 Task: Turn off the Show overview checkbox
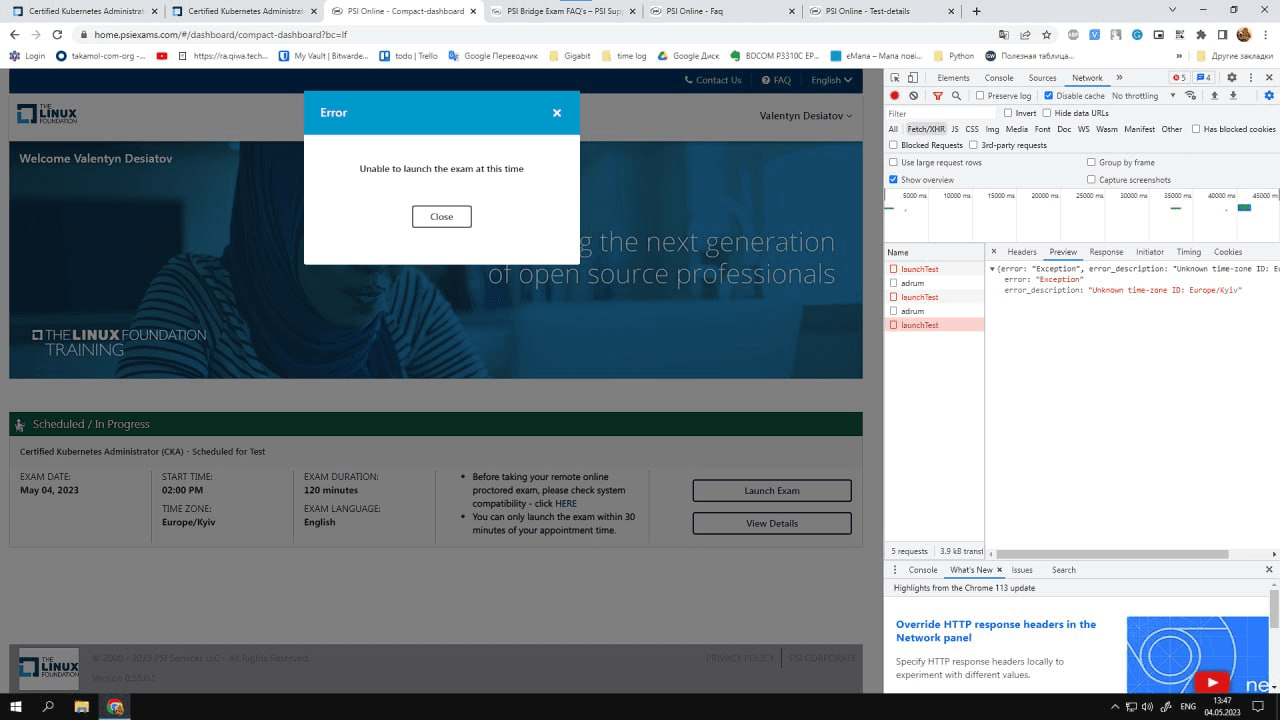[x=893, y=180]
